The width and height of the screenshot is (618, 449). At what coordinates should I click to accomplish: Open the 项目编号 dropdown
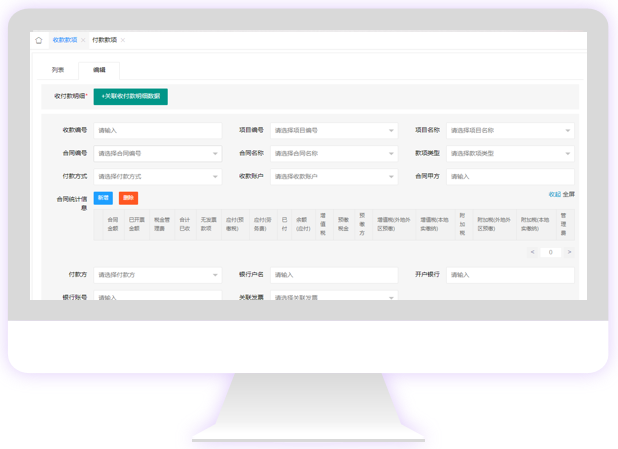334,131
